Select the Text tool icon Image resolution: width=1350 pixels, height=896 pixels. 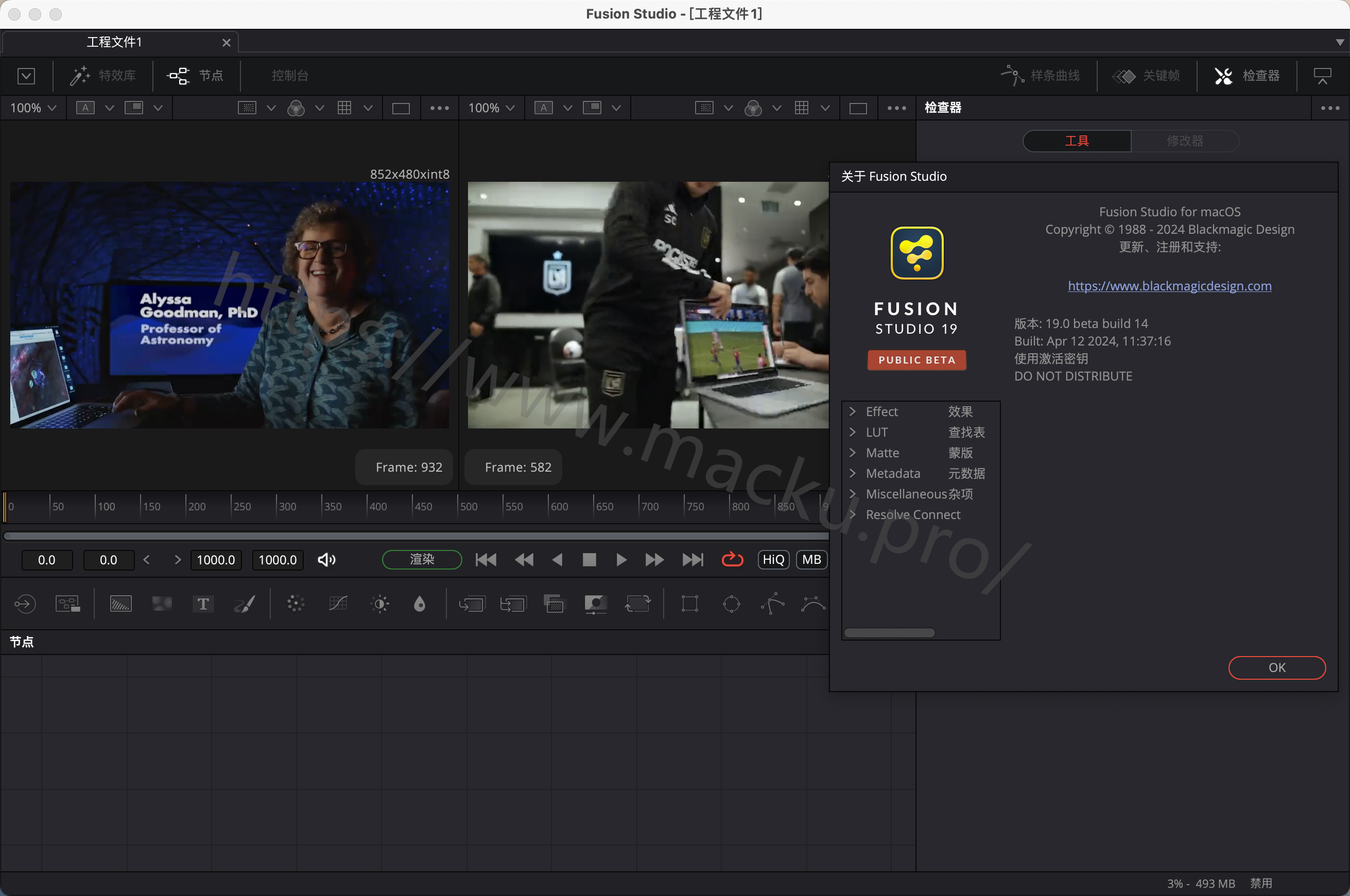(203, 604)
